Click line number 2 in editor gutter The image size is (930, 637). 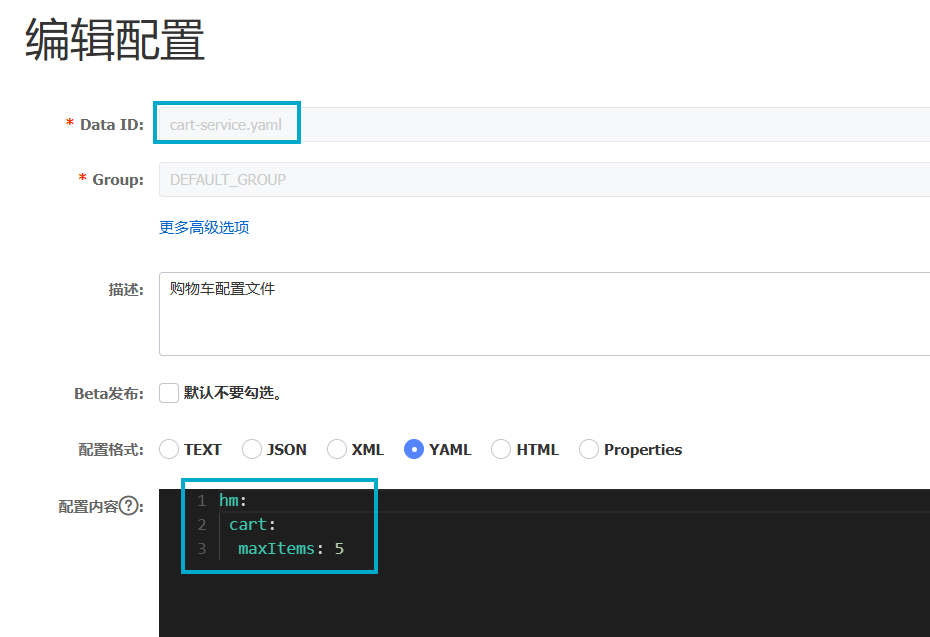tap(202, 524)
